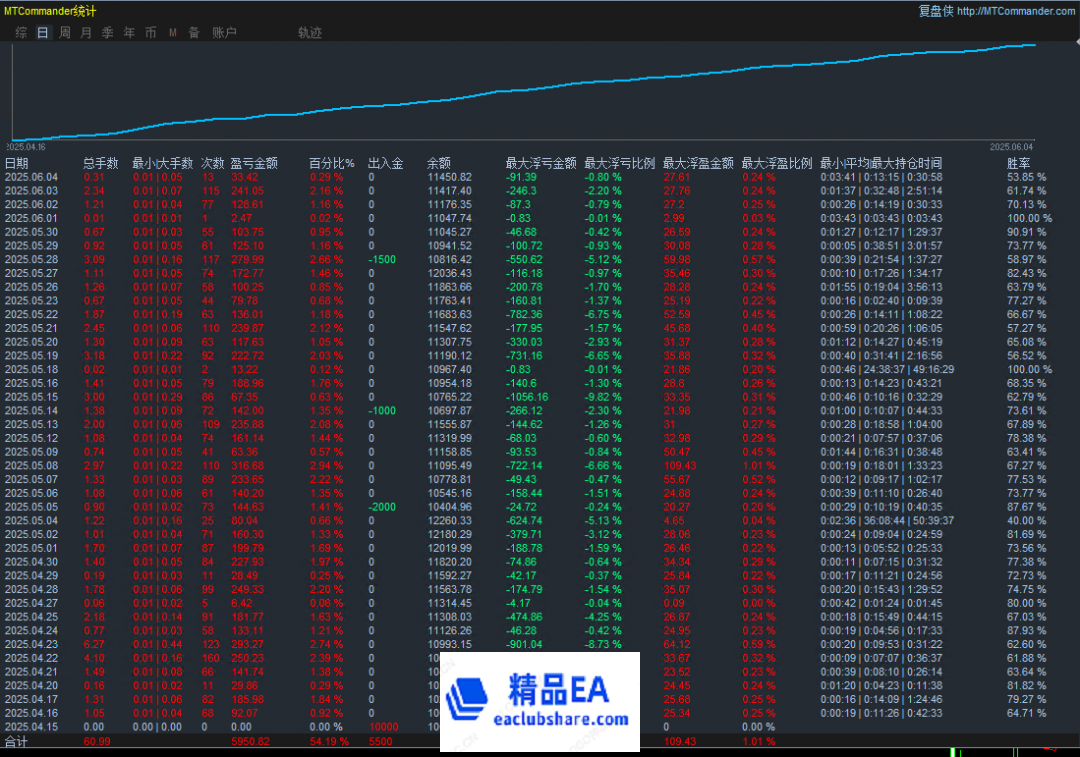Viewport: 1080px width, 757px height.
Task: Click the 日期 column header
Action: pos(17,163)
